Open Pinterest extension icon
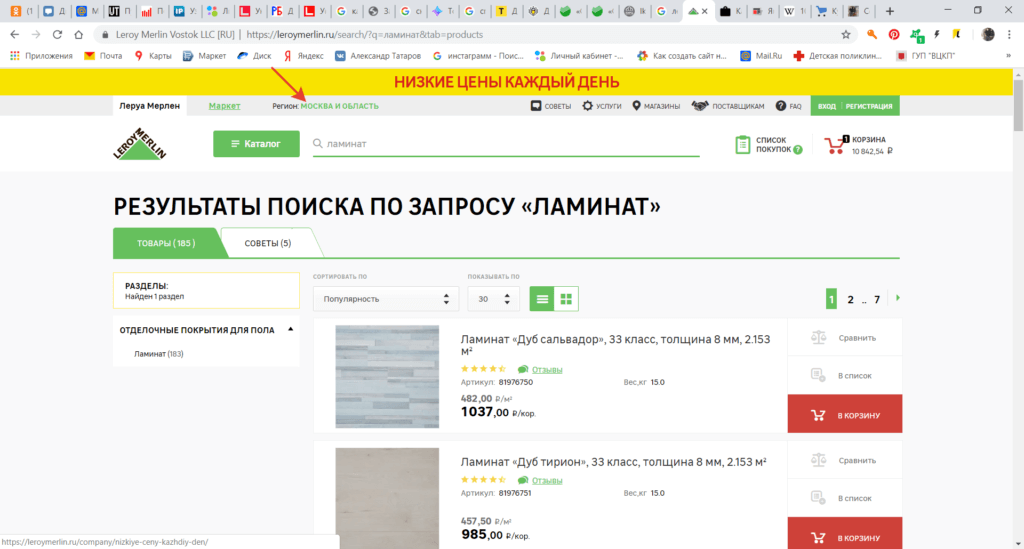Screen dimensions: 1024x549 [x=893, y=35]
